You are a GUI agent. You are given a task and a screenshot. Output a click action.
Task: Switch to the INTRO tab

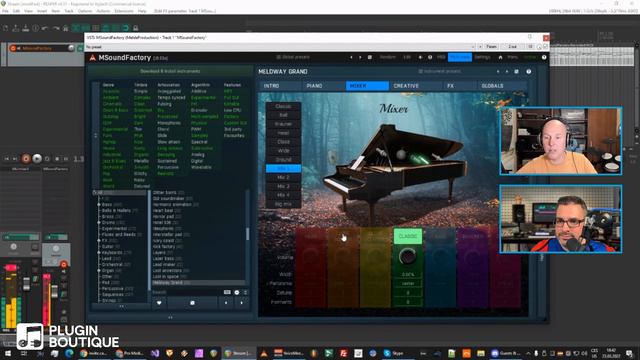[x=280, y=86]
